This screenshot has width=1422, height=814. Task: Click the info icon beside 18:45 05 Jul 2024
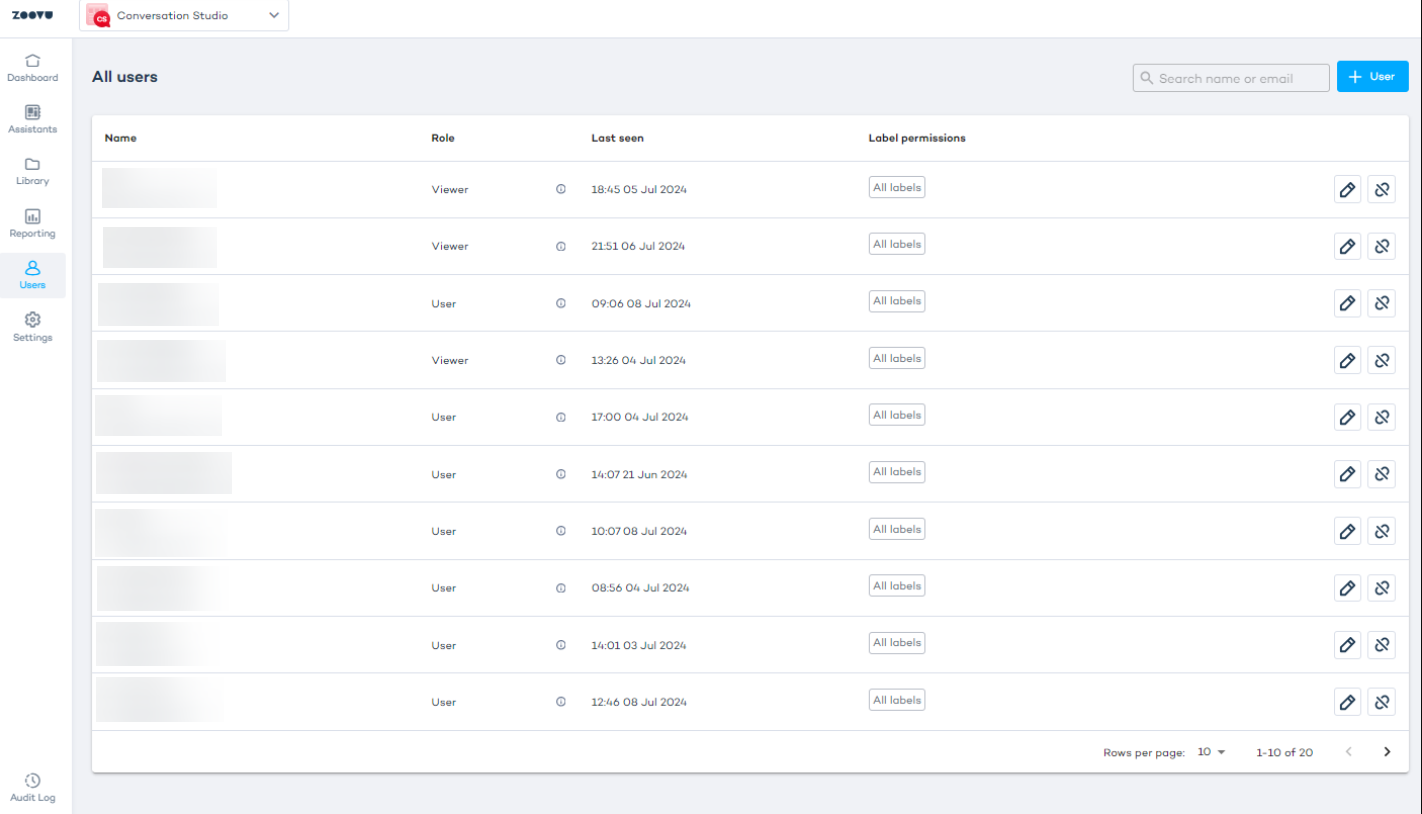click(x=561, y=190)
